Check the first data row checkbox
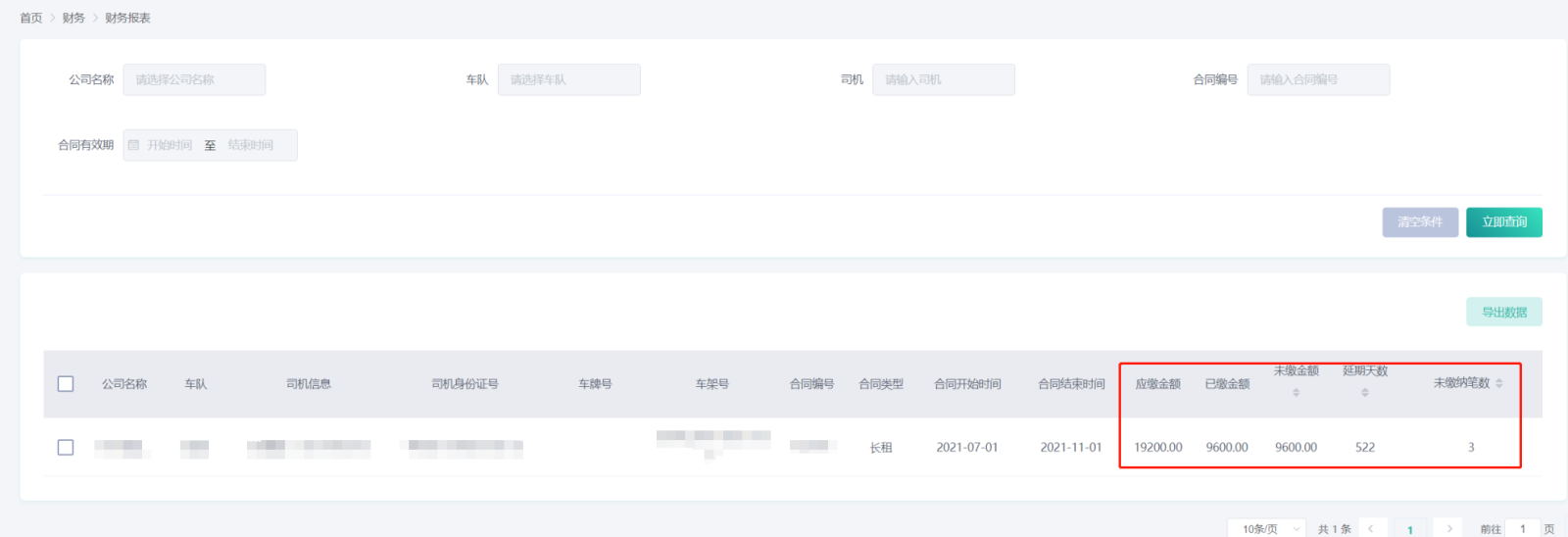The image size is (1568, 537). (66, 447)
